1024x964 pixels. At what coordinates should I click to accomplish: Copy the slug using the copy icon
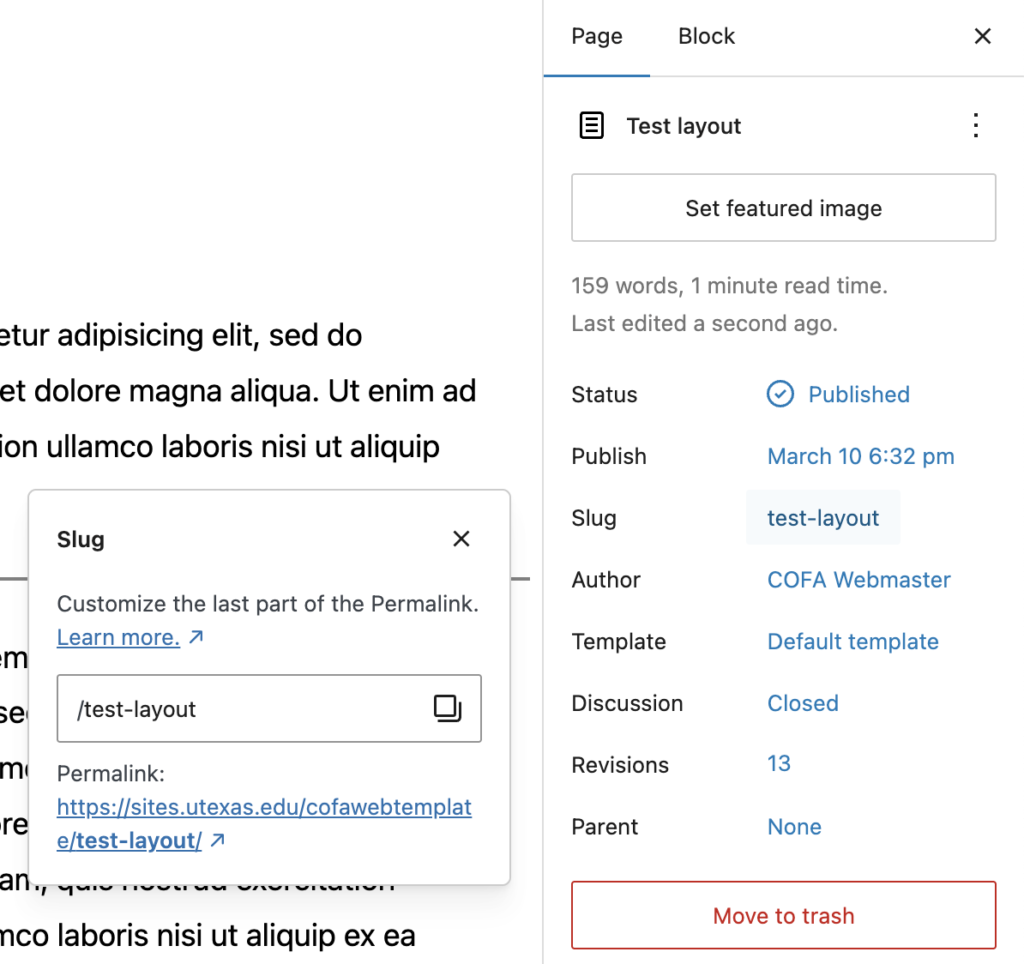447,709
